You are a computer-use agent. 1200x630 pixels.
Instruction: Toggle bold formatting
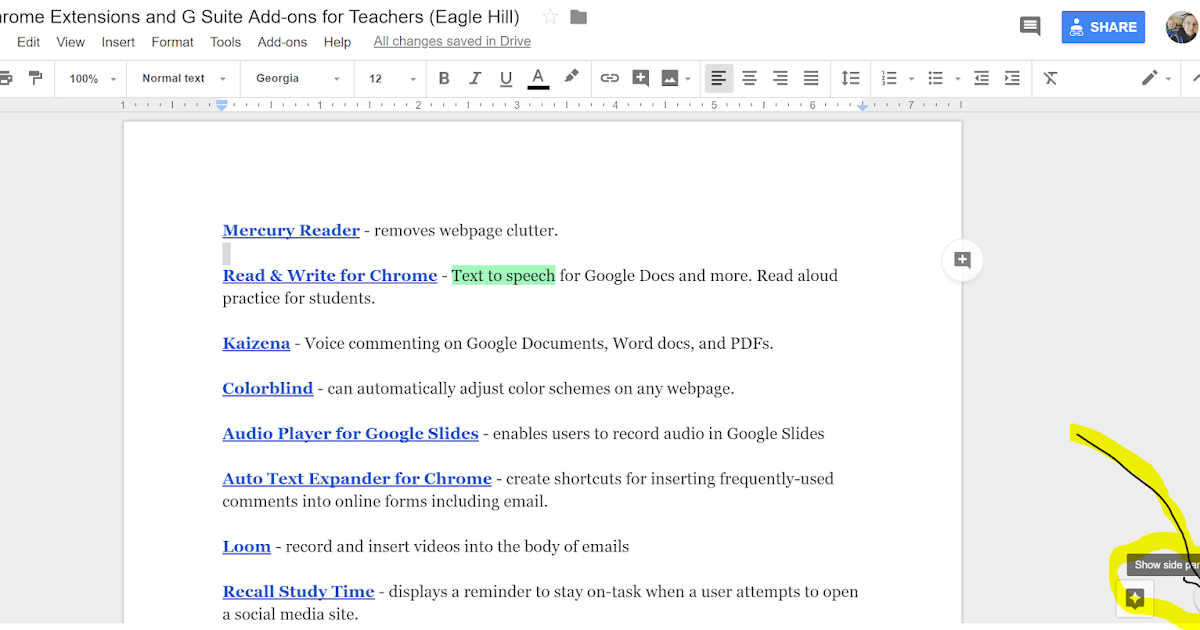444,78
